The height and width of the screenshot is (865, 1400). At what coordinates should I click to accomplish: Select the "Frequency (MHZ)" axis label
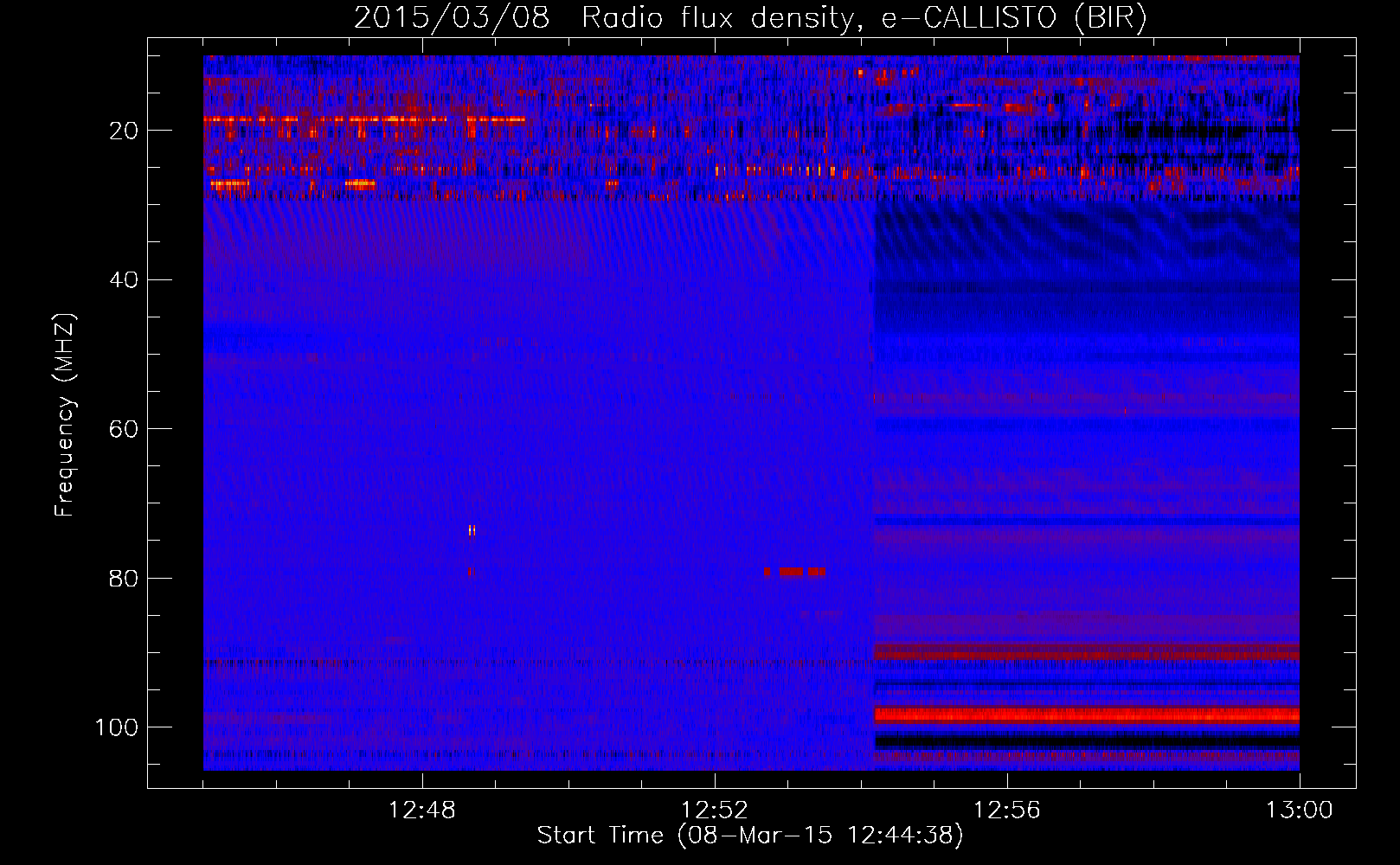pyautogui.click(x=65, y=415)
